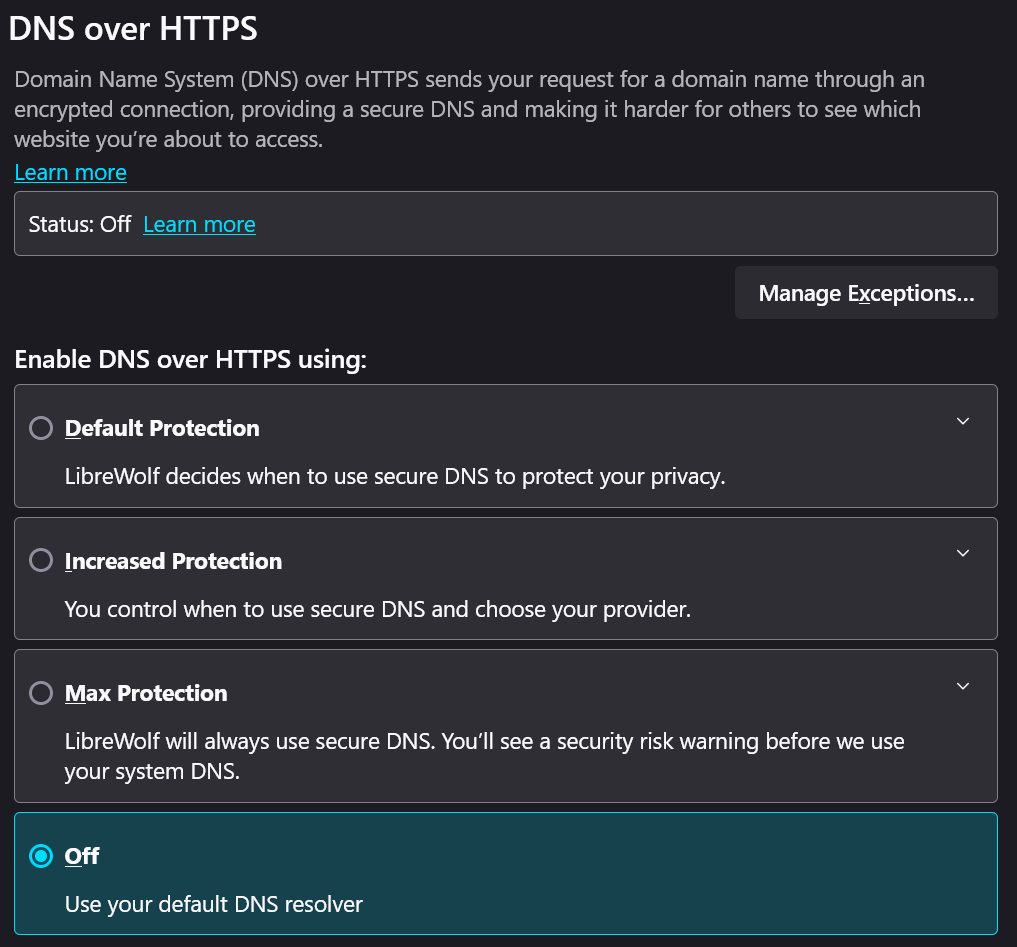Click the "DNS over HTTPS" section heading
Viewport: 1017px width, 947px height.
tap(133, 28)
